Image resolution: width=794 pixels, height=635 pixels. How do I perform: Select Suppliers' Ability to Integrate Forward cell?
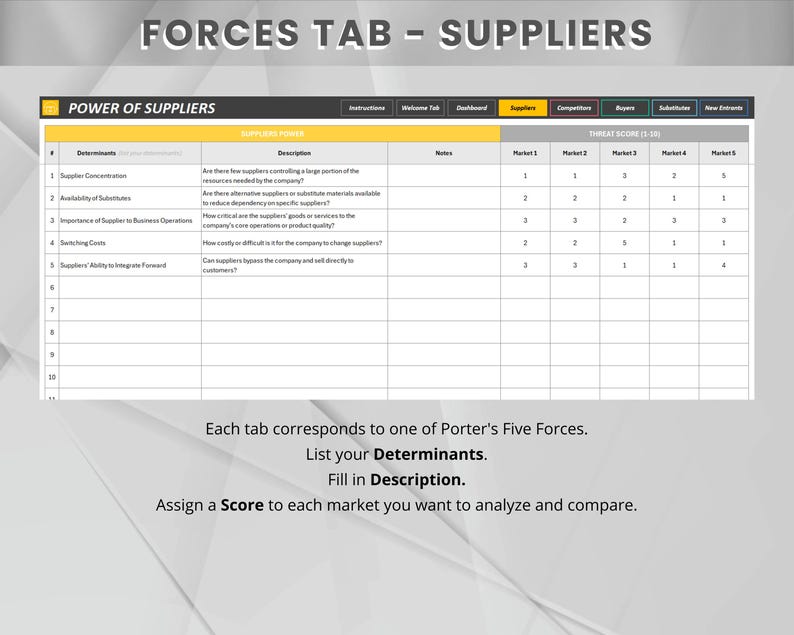click(130, 265)
